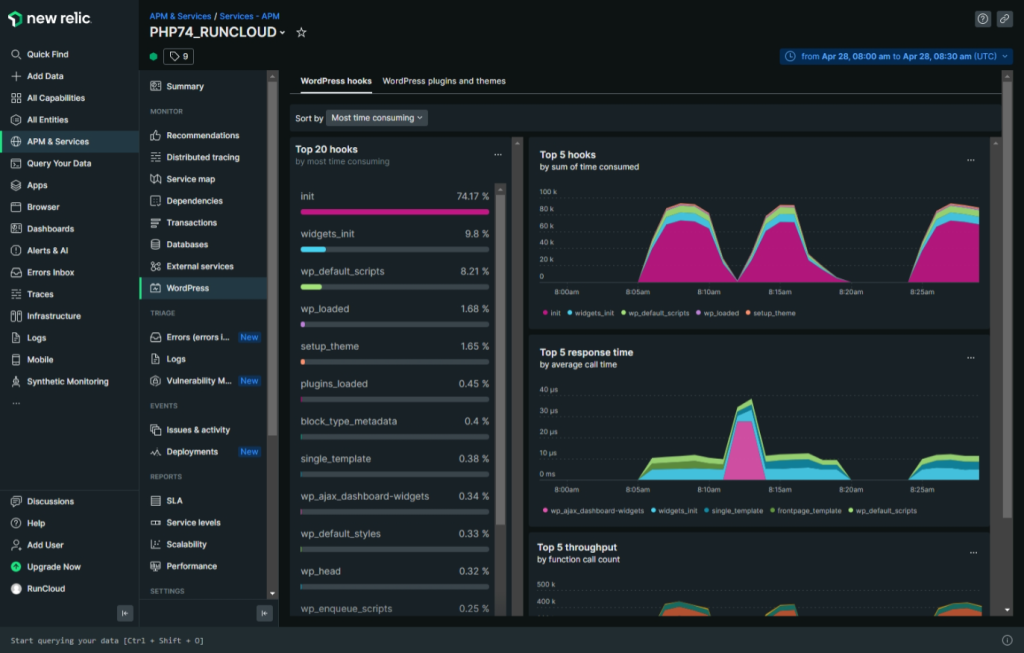Switch to the WordPress hooks tab
The image size is (1024, 653).
click(x=336, y=81)
